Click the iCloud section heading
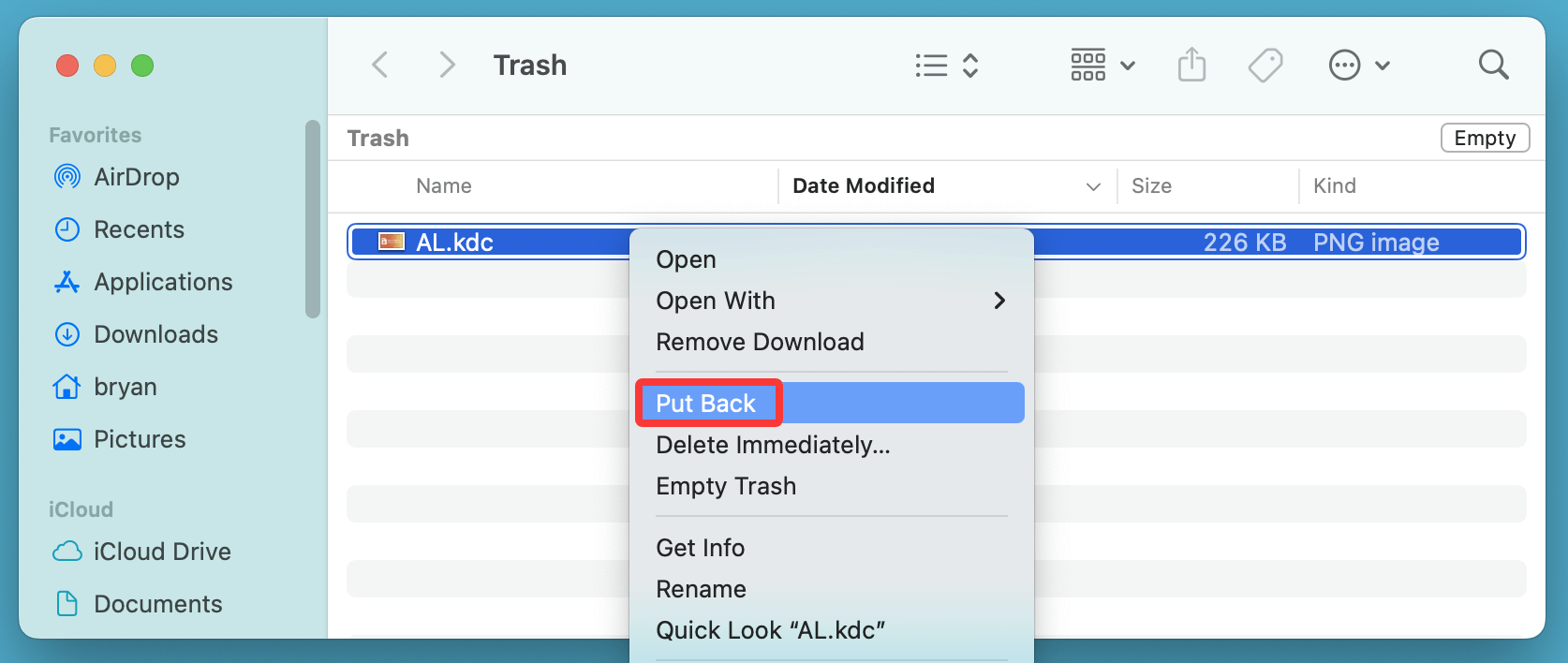The width and height of the screenshot is (1568, 663). click(81, 509)
